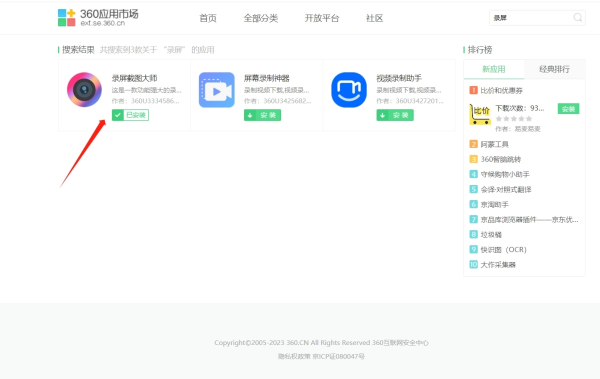Open 360智能跳转 in the ranking list

501,159
